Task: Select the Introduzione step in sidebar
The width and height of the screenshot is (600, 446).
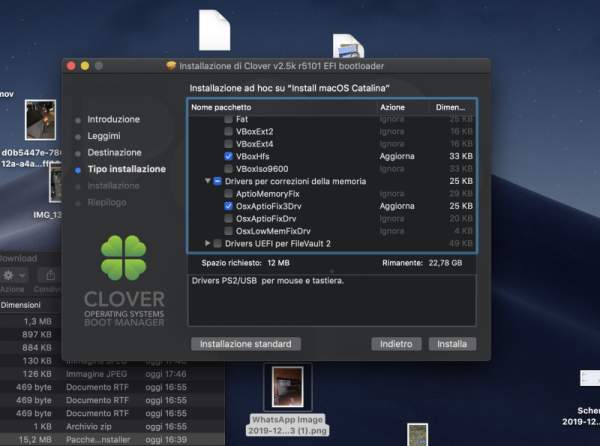Action: (x=114, y=119)
